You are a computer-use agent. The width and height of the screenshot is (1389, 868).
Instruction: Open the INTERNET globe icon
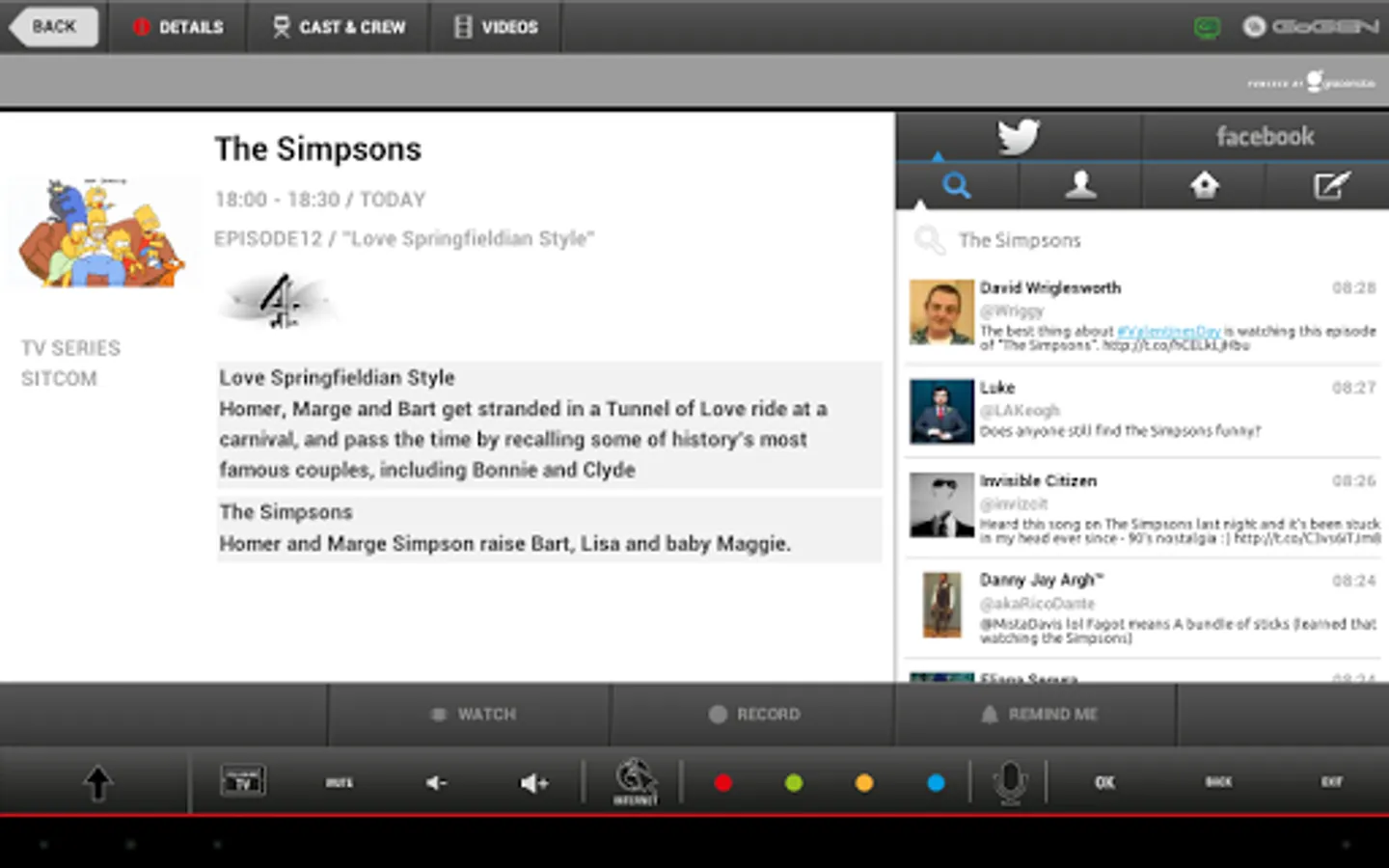[635, 782]
